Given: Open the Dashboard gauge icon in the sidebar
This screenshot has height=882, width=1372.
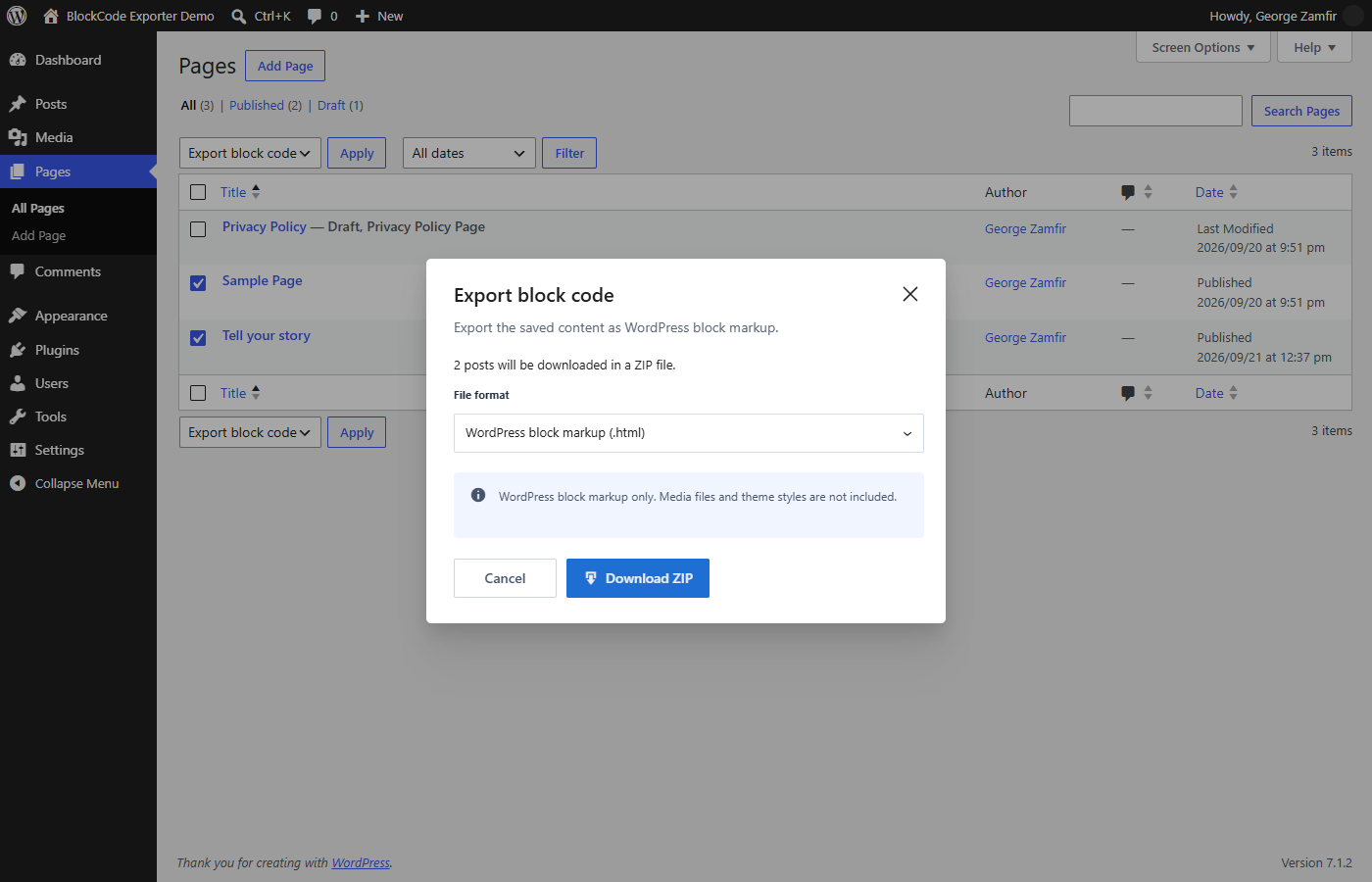Looking at the screenshot, I should coord(18,60).
